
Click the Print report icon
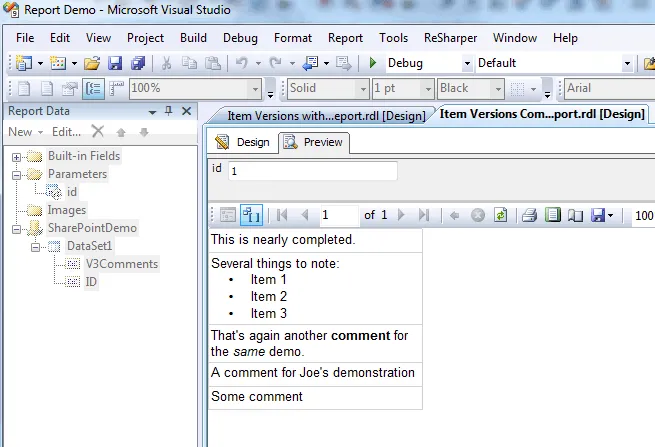point(529,215)
